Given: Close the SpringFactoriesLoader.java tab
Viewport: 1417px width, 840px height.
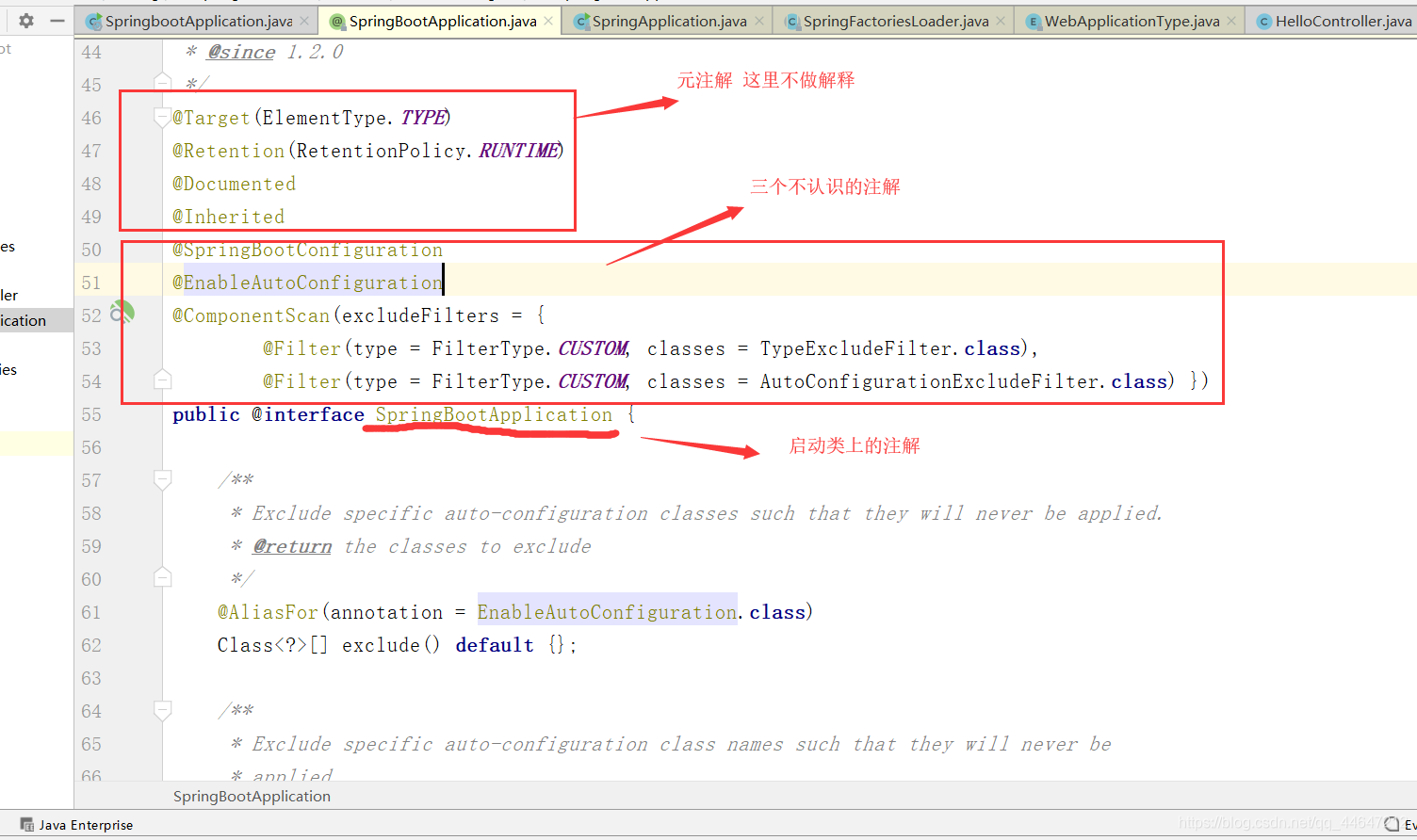Looking at the screenshot, I should [1001, 21].
